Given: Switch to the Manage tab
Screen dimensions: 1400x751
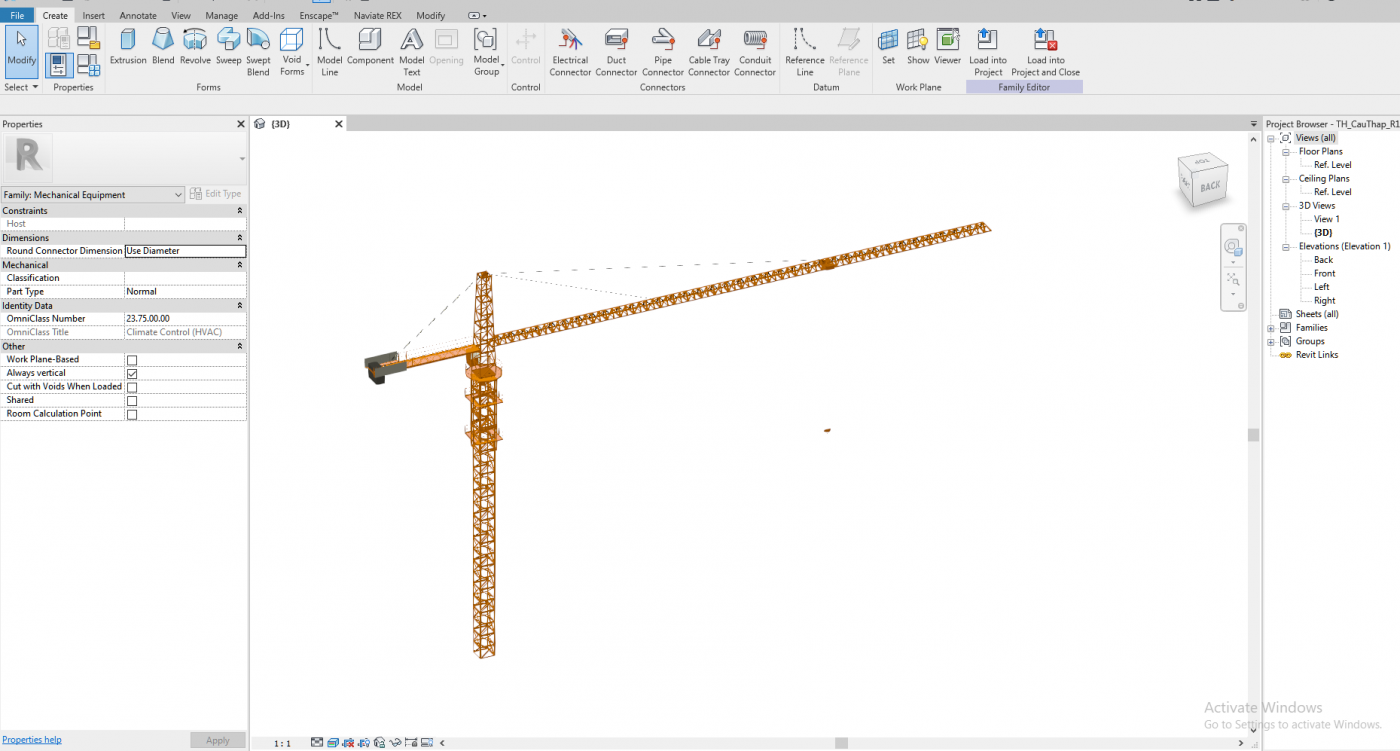Looking at the screenshot, I should 221,16.
